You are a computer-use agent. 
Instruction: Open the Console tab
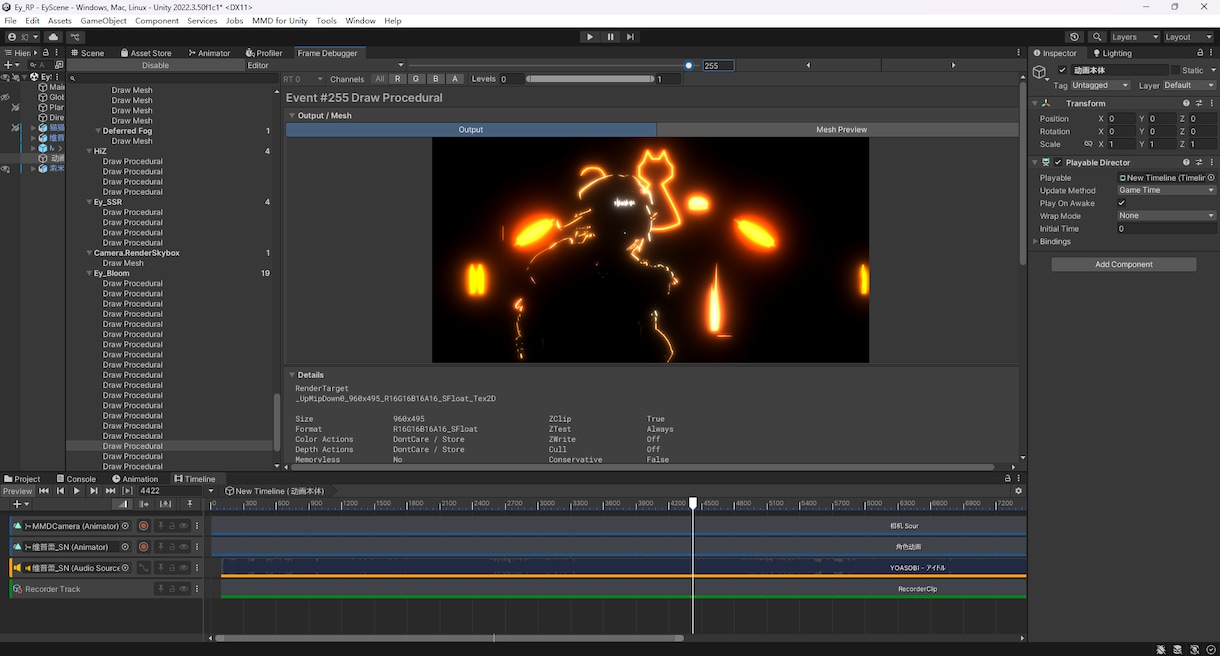(x=76, y=479)
